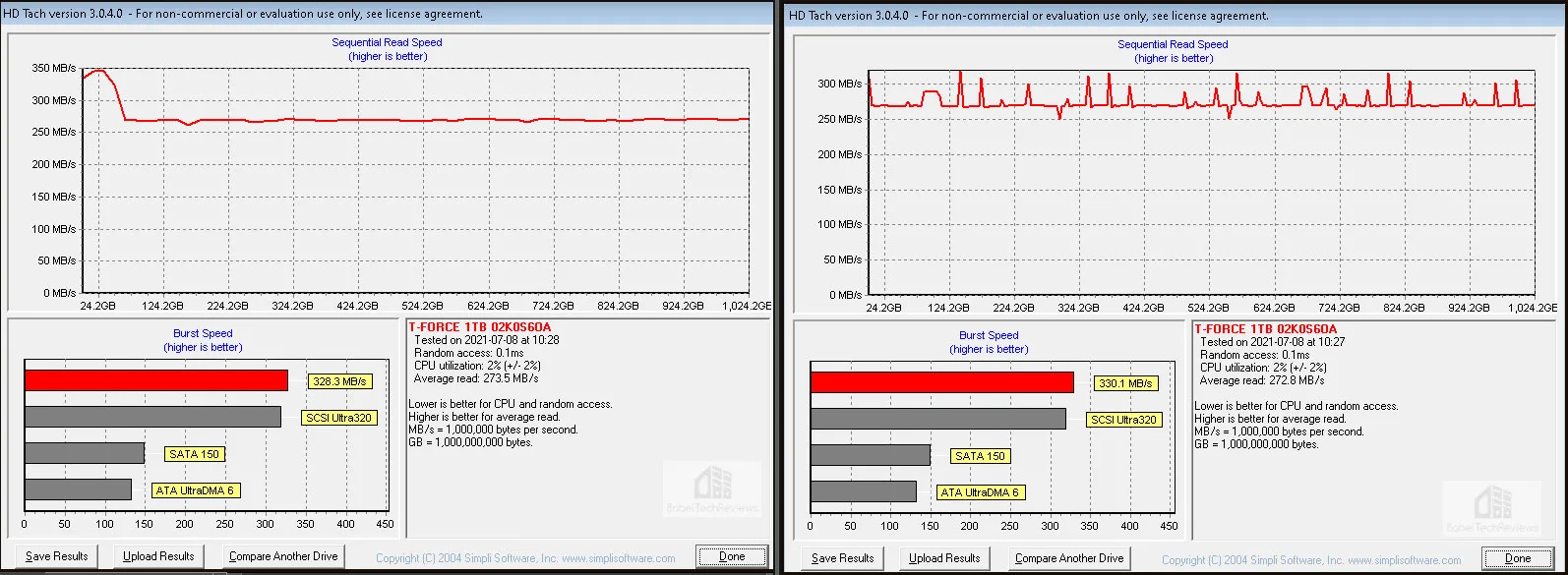Click the Simpli Software copyright text in the right window
This screenshot has width=1568, height=575.
[1311, 560]
